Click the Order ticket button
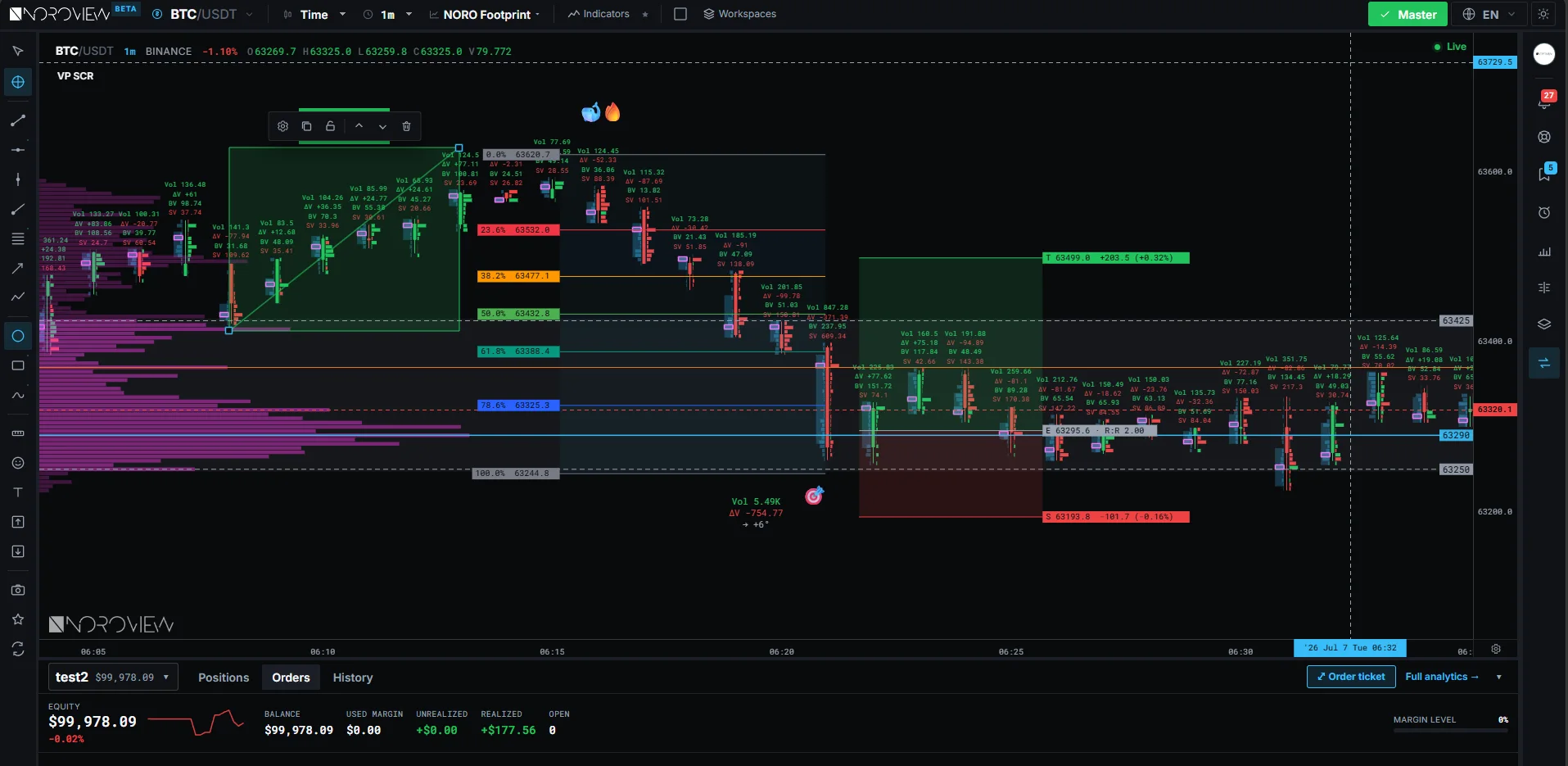Screen dimensions: 1568x766 (x=1351, y=677)
